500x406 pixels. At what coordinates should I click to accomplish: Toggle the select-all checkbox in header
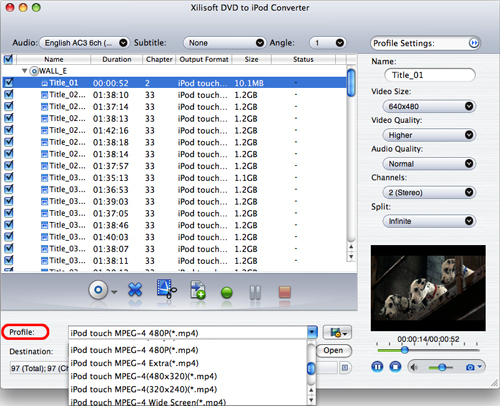[8, 59]
